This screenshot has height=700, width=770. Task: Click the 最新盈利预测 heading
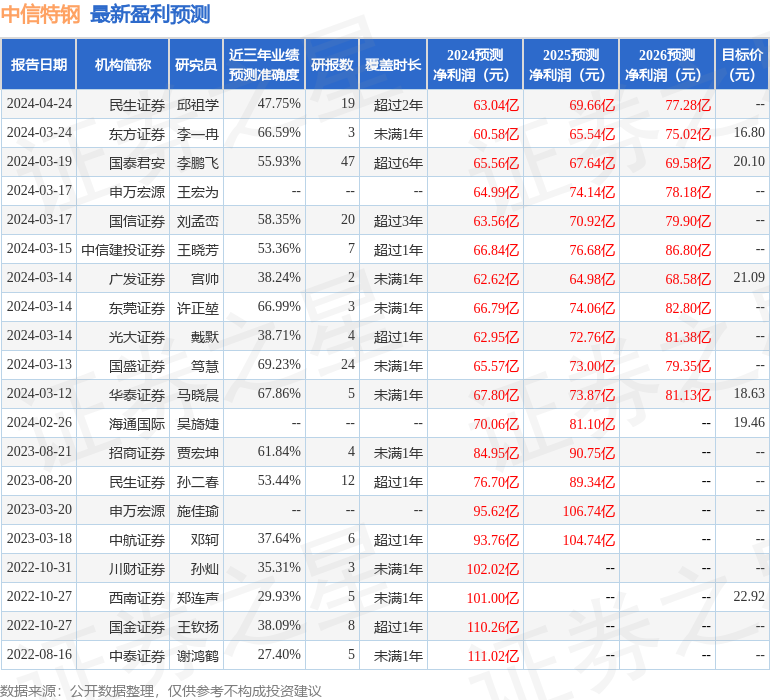tap(150, 14)
